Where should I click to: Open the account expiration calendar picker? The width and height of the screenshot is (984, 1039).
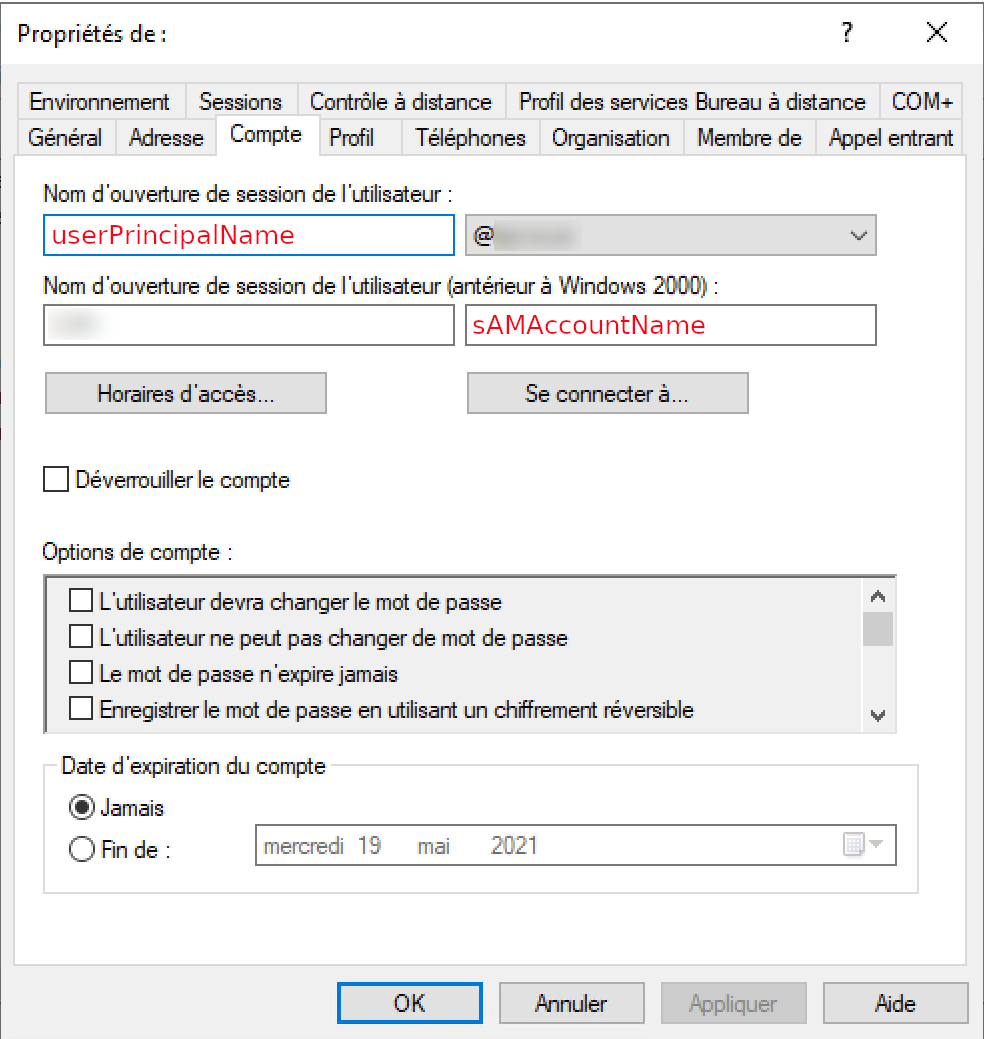(x=862, y=845)
